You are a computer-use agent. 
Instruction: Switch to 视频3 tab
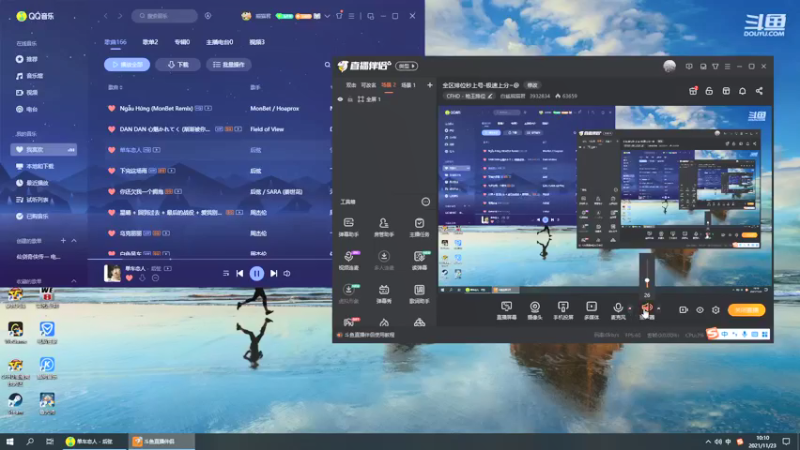(257, 42)
